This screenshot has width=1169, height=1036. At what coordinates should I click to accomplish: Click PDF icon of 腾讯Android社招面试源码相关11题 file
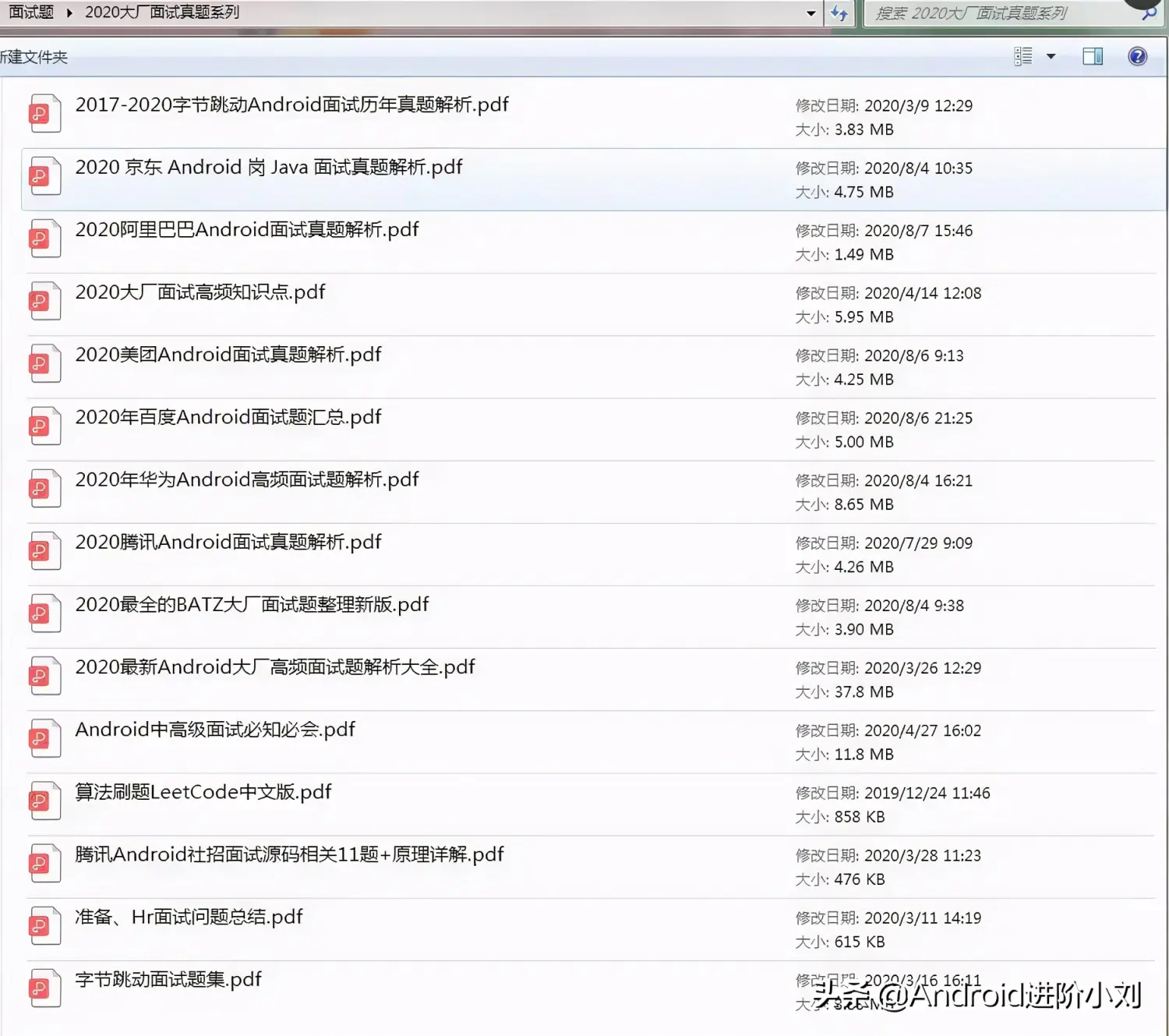[x=44, y=863]
